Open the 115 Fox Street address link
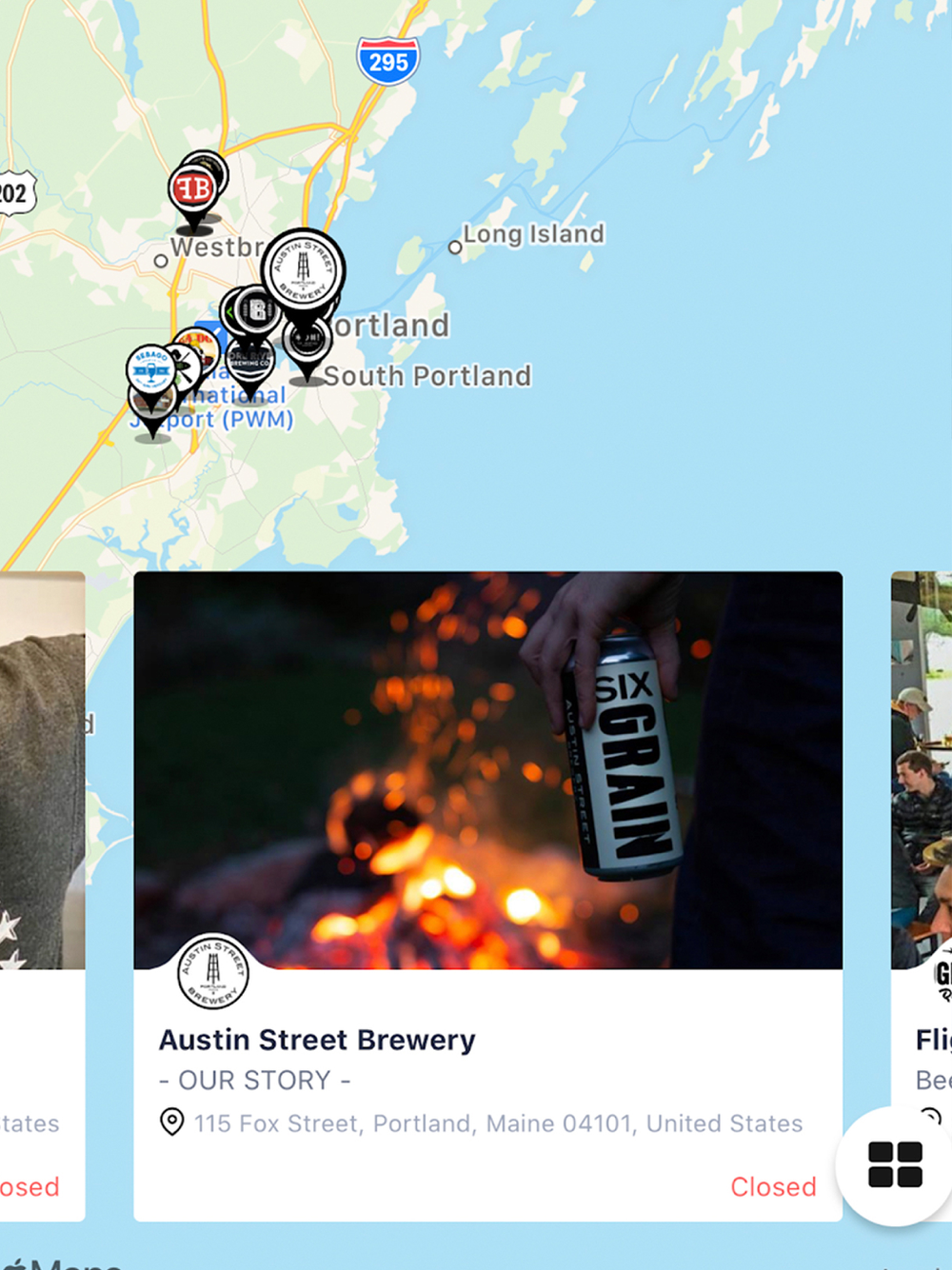952x1270 pixels. (499, 1123)
